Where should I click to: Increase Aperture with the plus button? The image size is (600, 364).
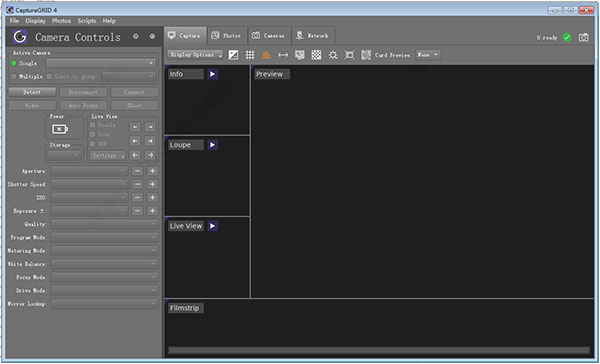(x=152, y=171)
